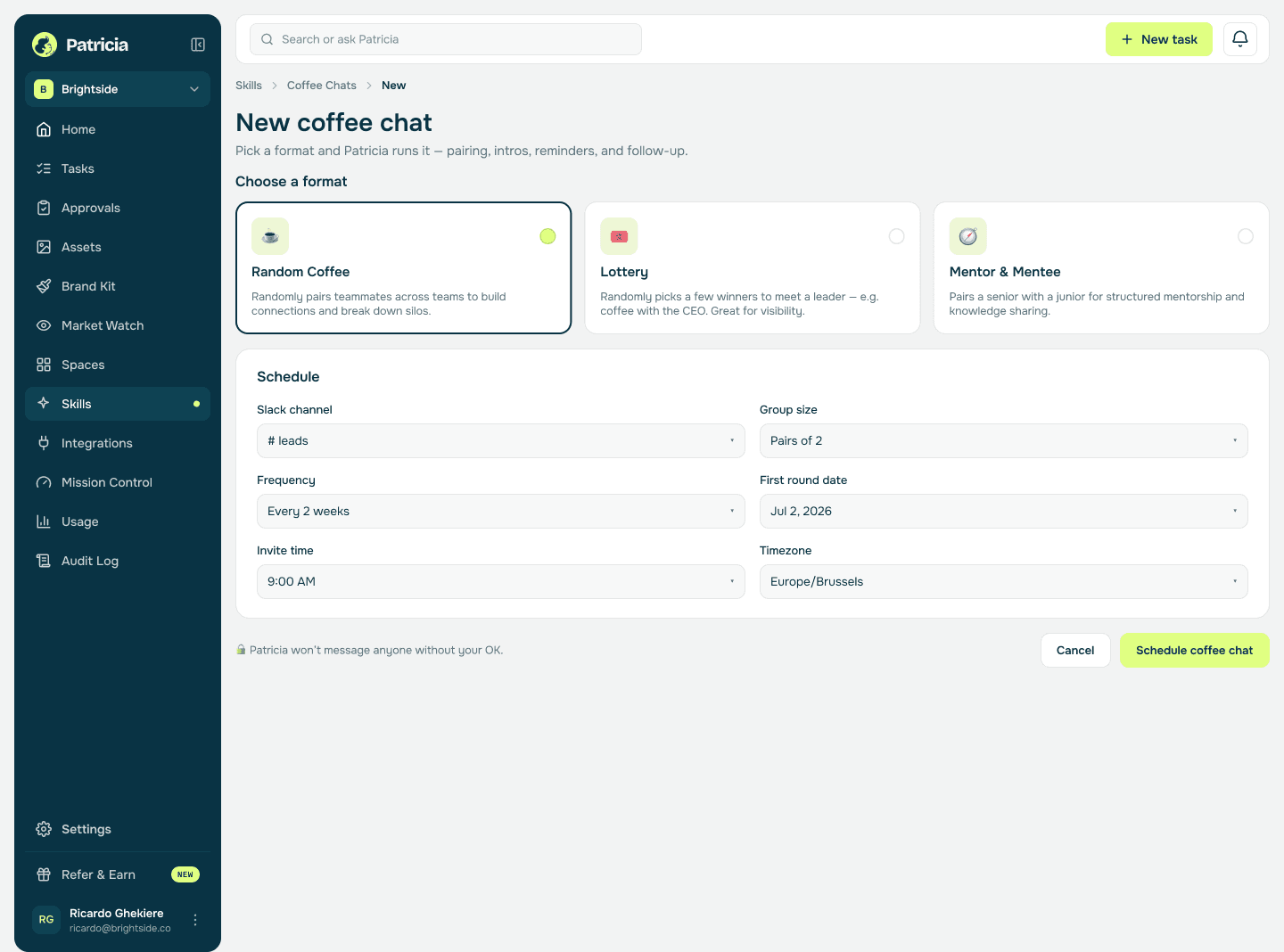Viewport: 1284px width, 952px height.
Task: Open the First round date picker
Action: click(1003, 511)
